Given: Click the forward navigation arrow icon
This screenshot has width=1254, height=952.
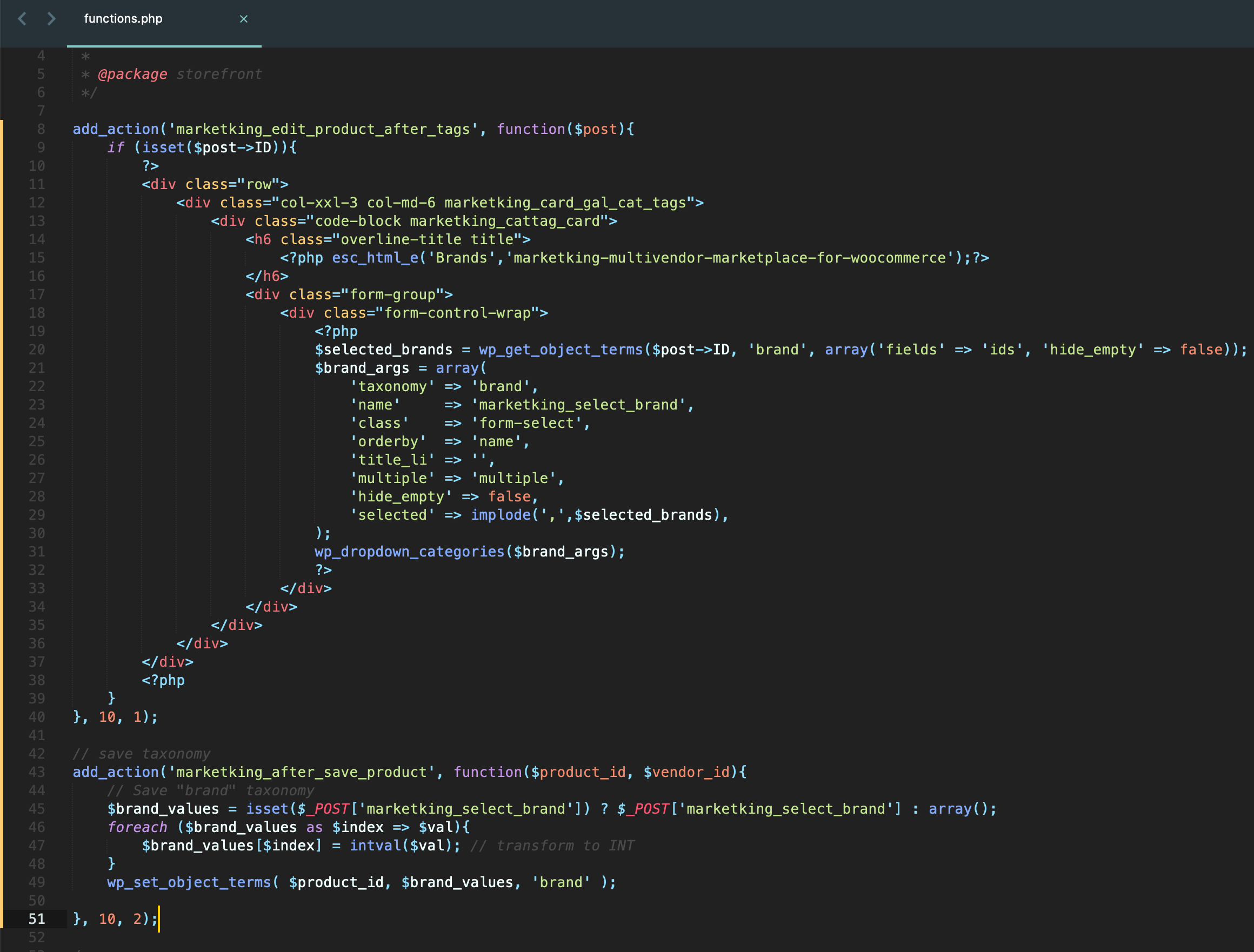Looking at the screenshot, I should 51,19.
